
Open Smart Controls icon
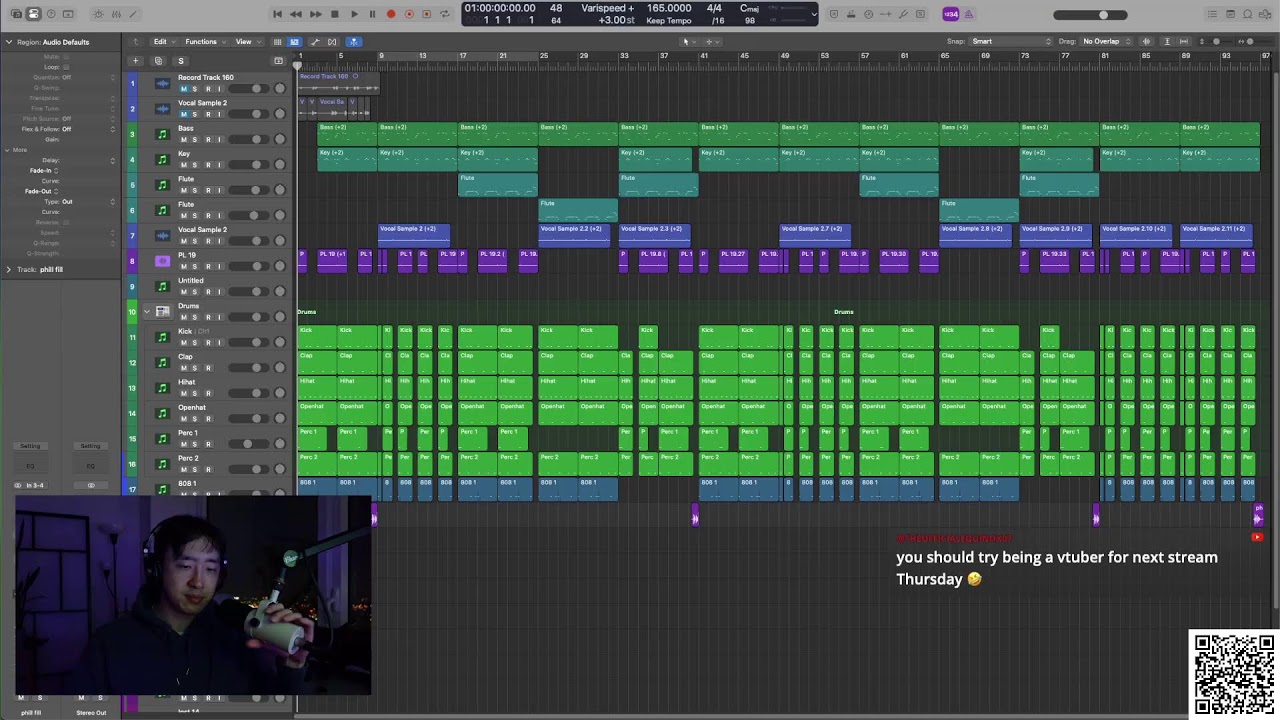pos(98,14)
